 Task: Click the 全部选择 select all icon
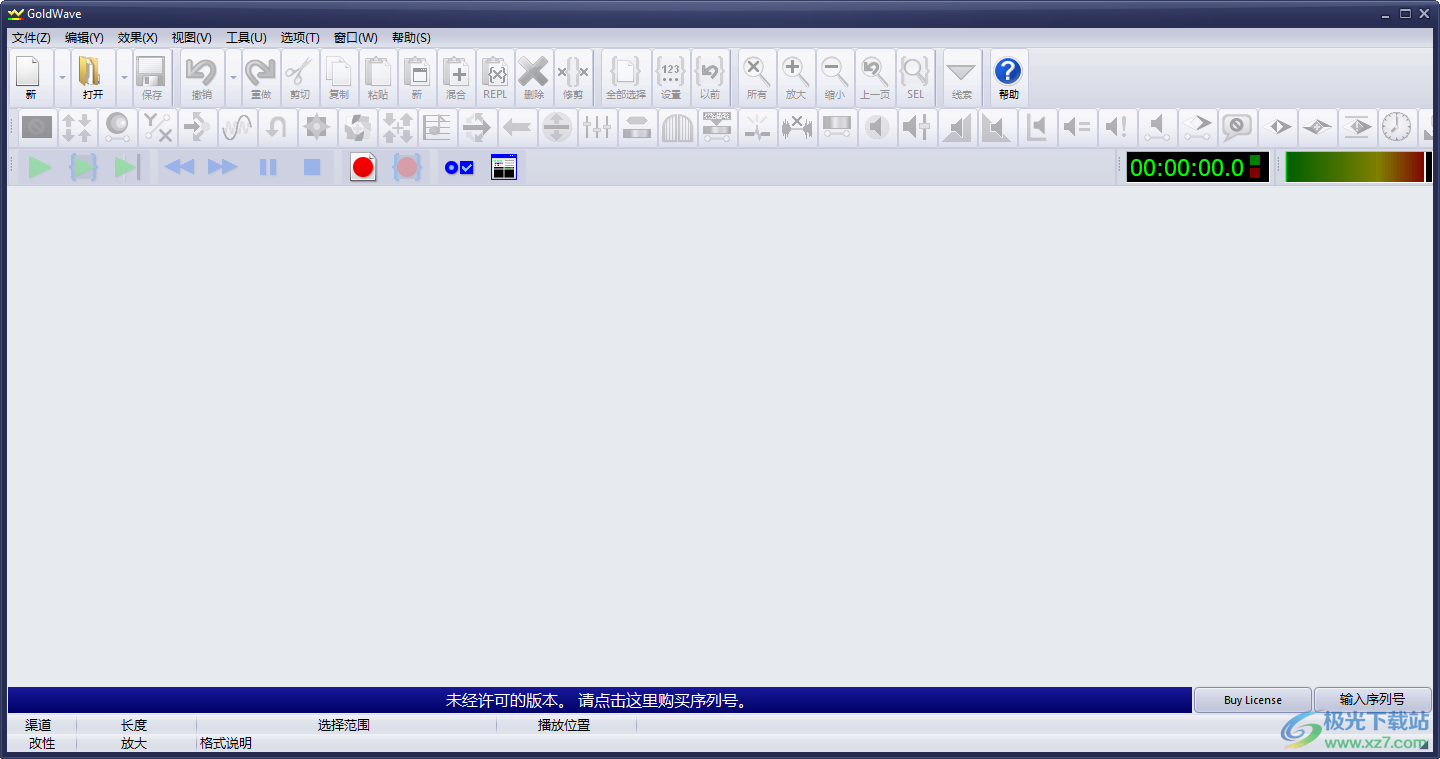point(626,78)
